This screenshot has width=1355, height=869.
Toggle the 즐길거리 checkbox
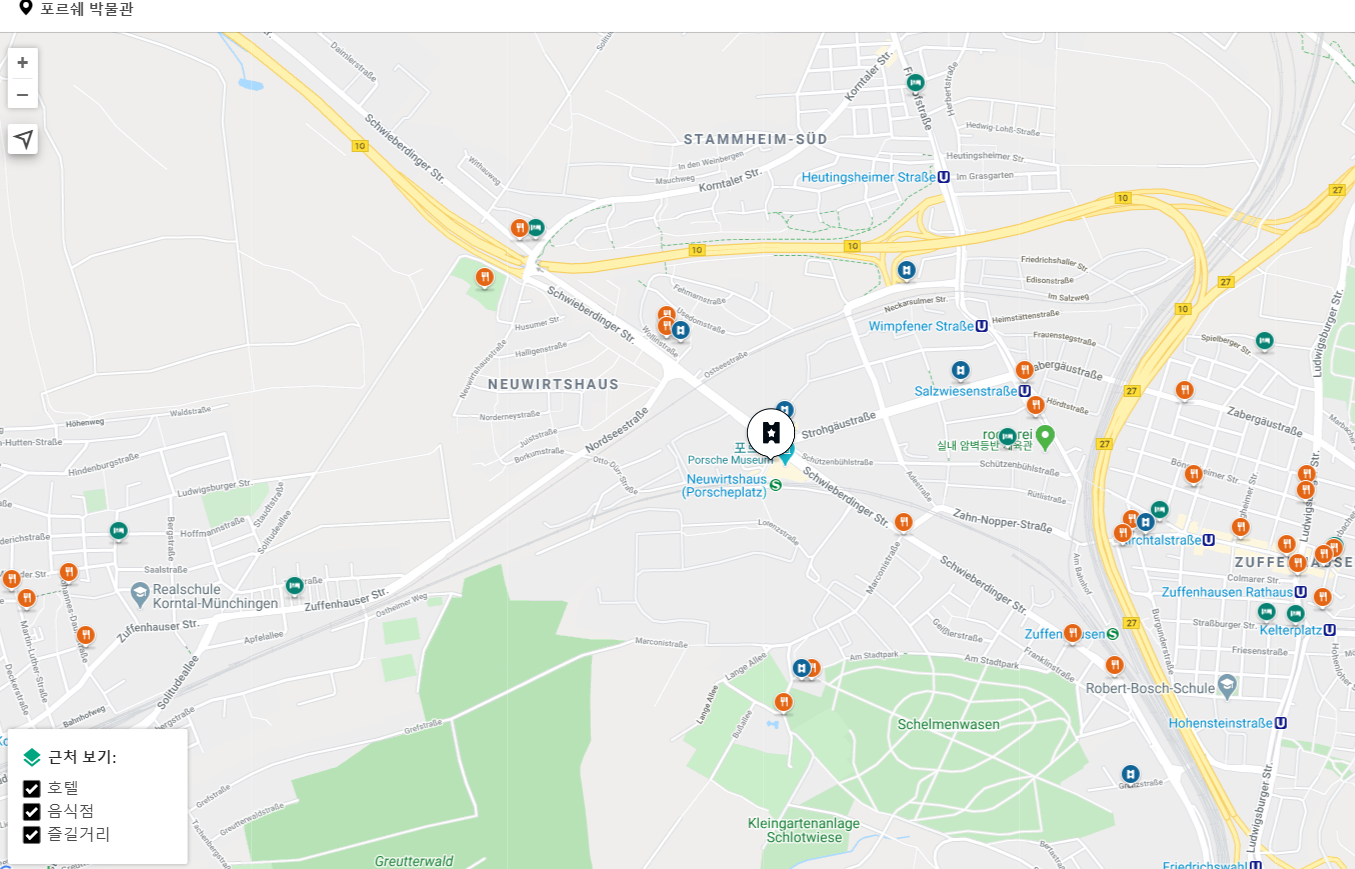click(x=32, y=834)
